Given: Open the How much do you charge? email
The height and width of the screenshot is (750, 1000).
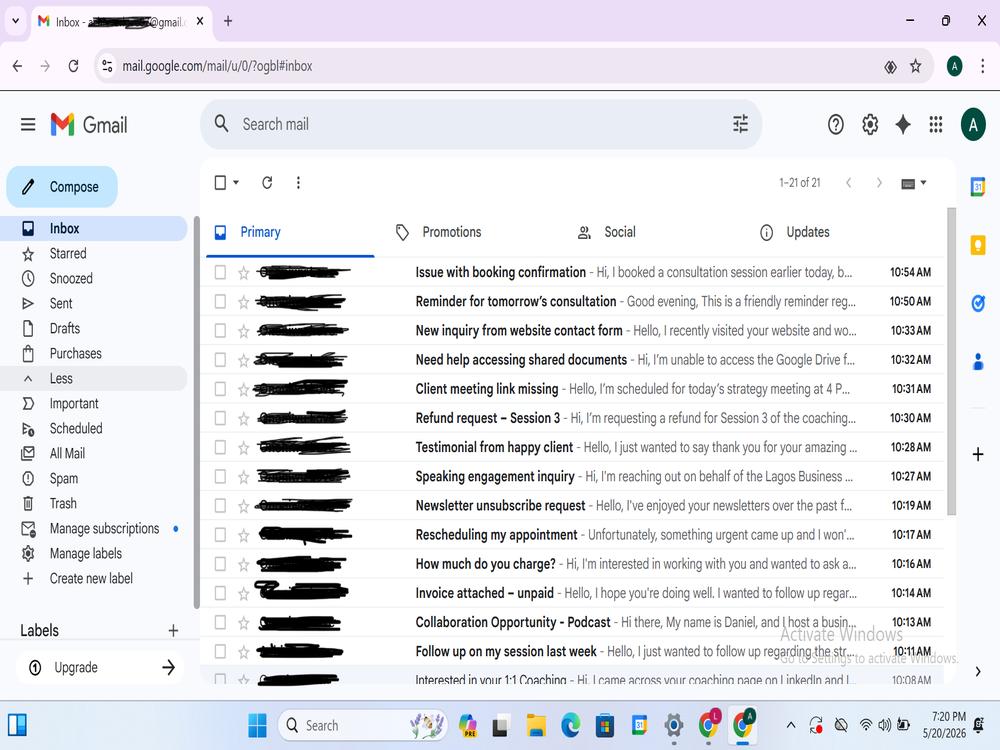Looking at the screenshot, I should pos(573,564).
